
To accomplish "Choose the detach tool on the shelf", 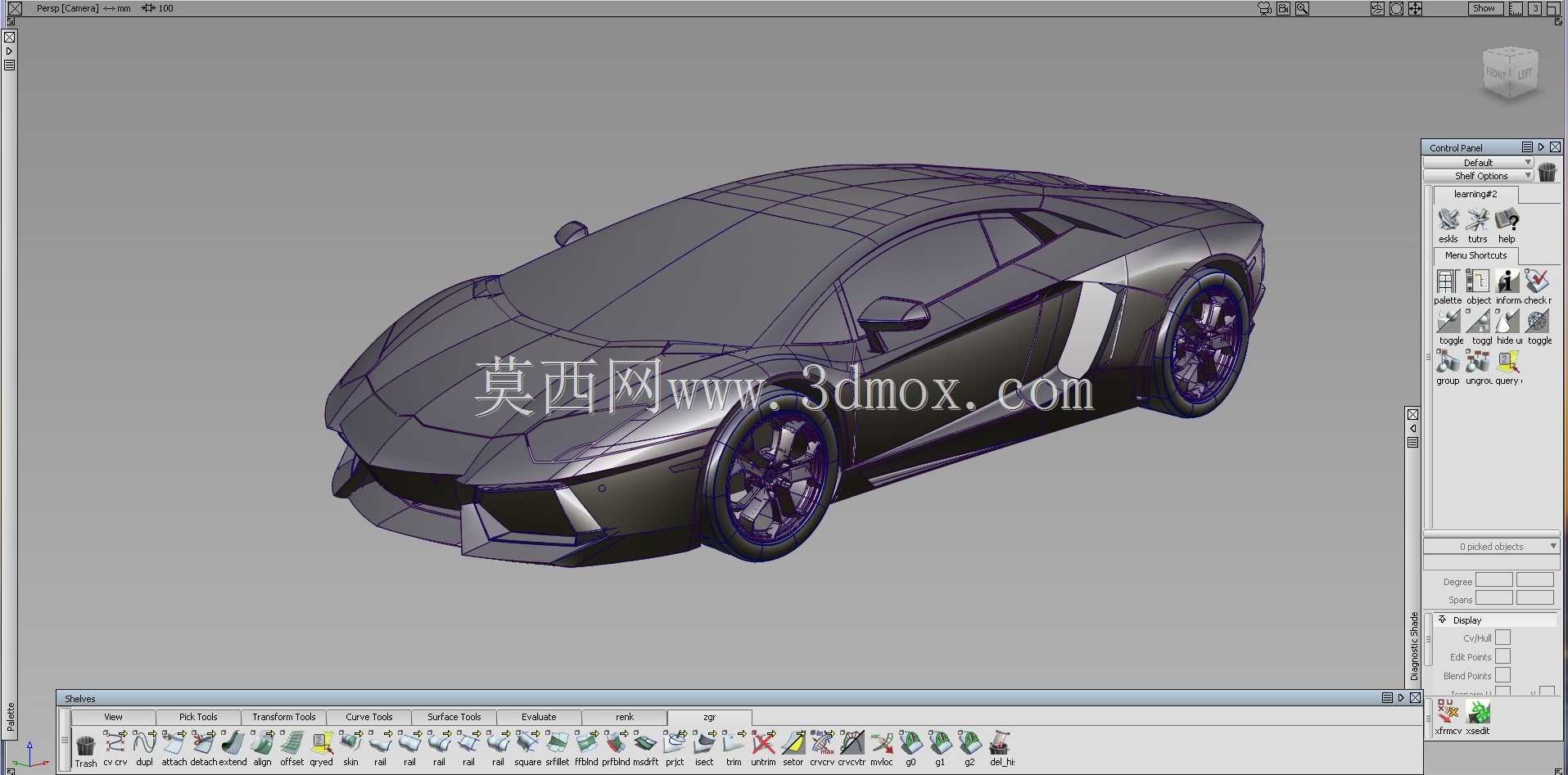I will coord(203,743).
